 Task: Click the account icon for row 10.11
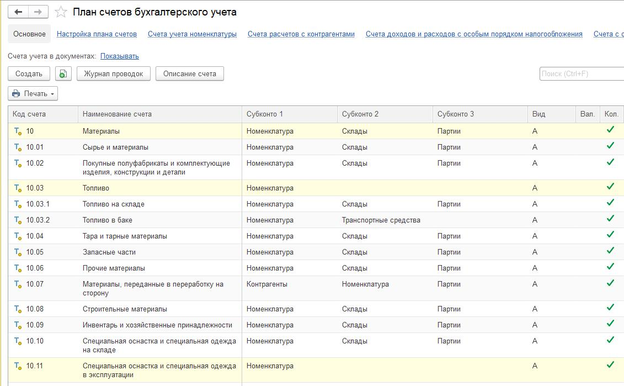point(18,366)
